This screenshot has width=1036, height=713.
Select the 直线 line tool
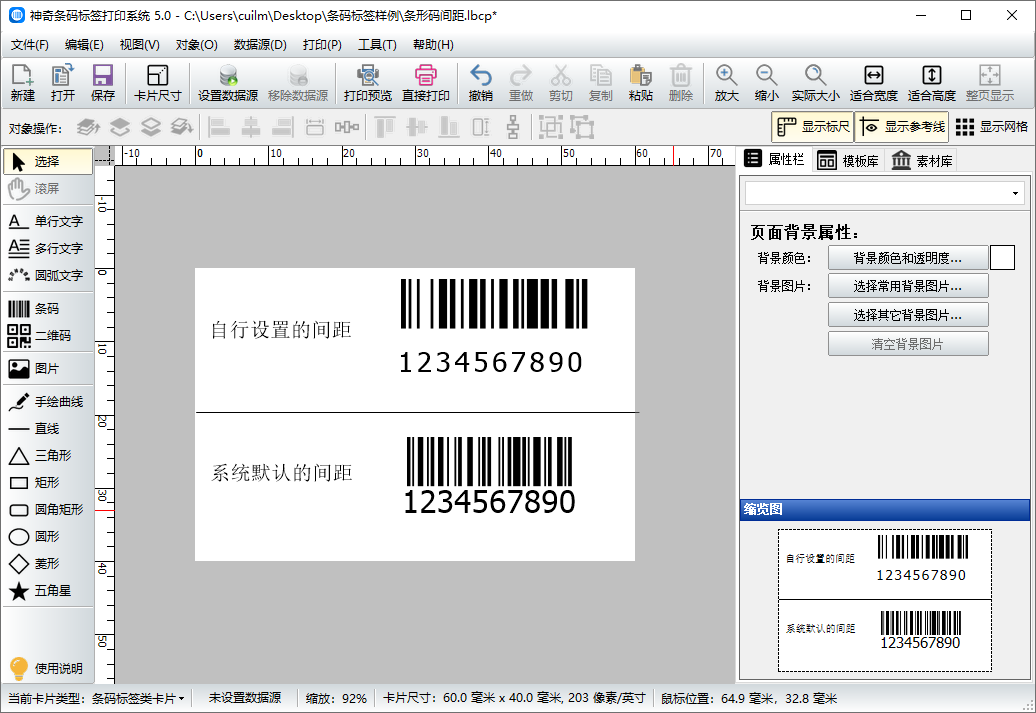point(48,429)
